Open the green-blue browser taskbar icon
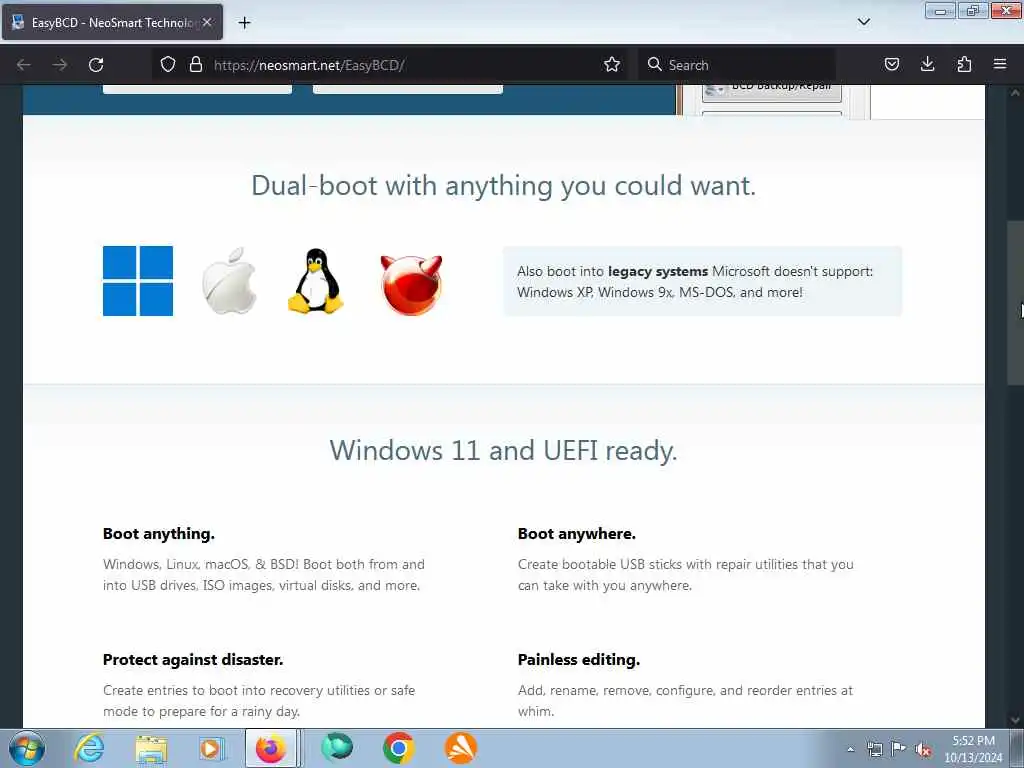The image size is (1024, 768). point(337,748)
